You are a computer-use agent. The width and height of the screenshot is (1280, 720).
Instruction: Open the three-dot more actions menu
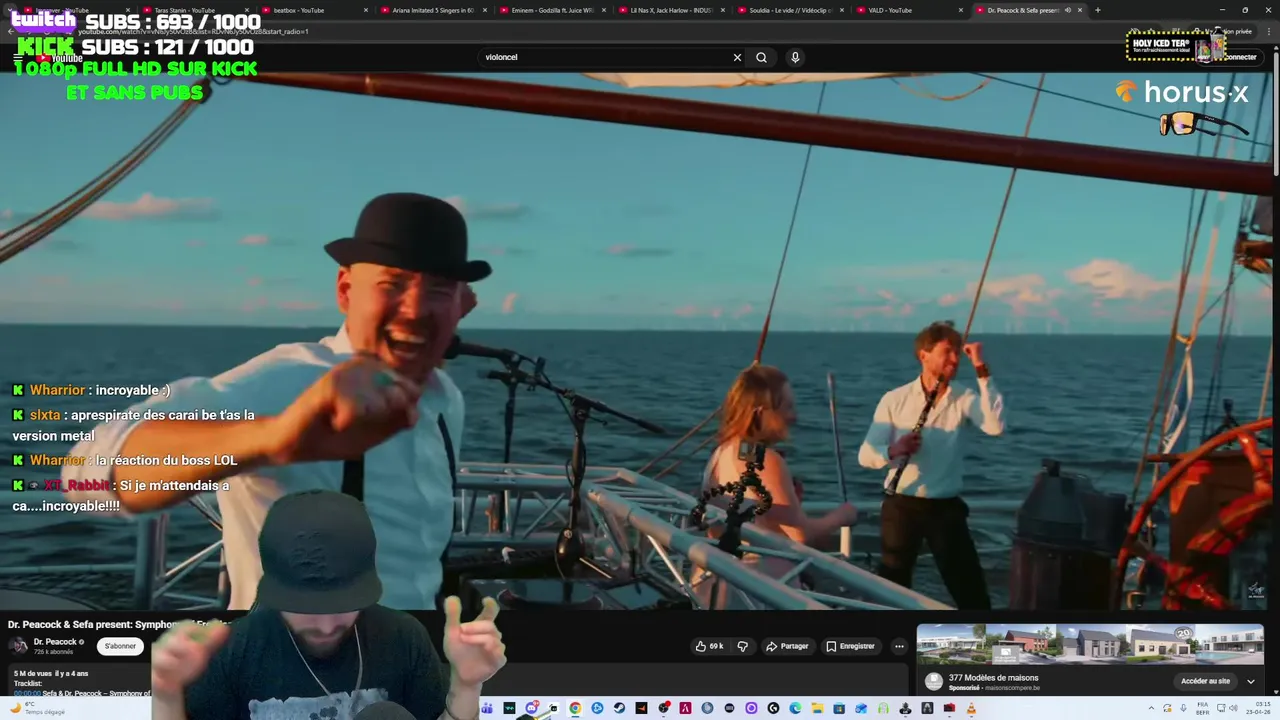[899, 646]
